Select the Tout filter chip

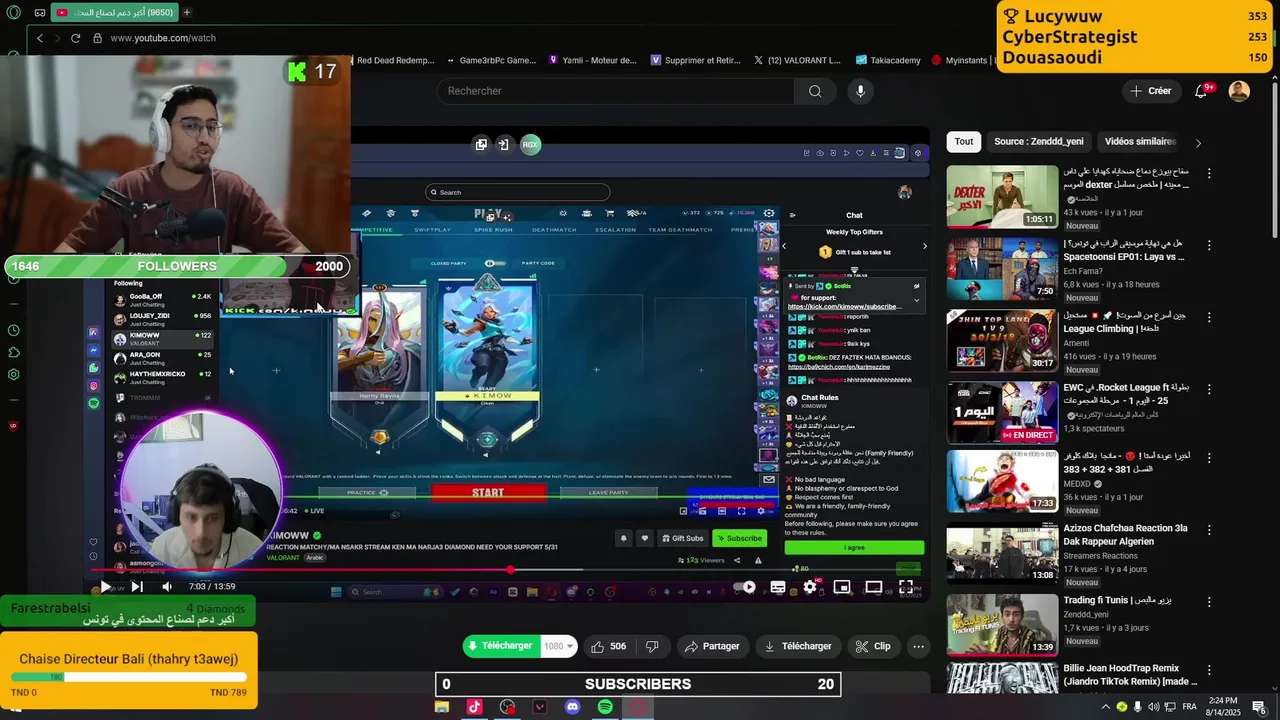click(x=964, y=141)
